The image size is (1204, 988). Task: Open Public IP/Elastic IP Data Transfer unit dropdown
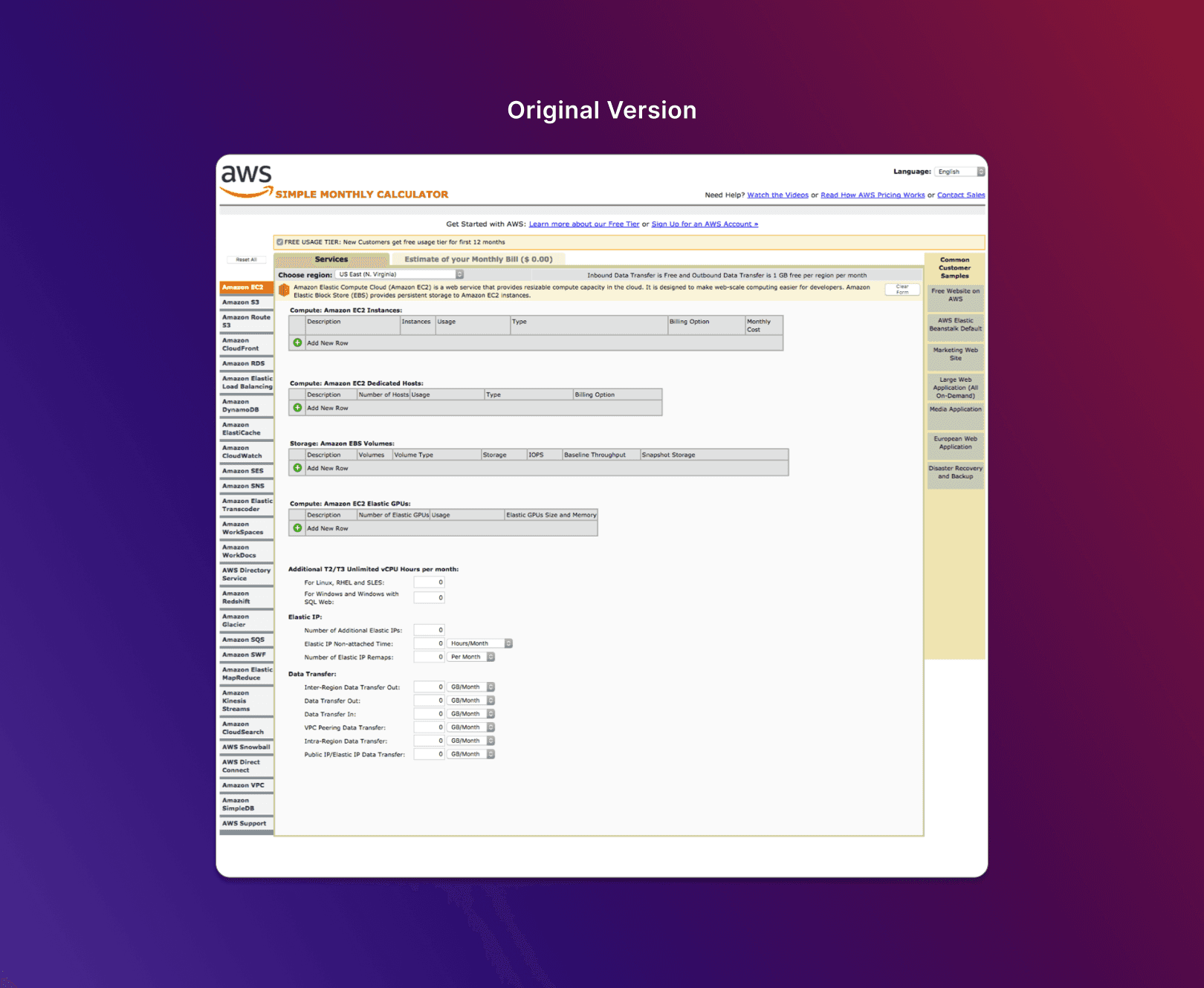coord(471,754)
